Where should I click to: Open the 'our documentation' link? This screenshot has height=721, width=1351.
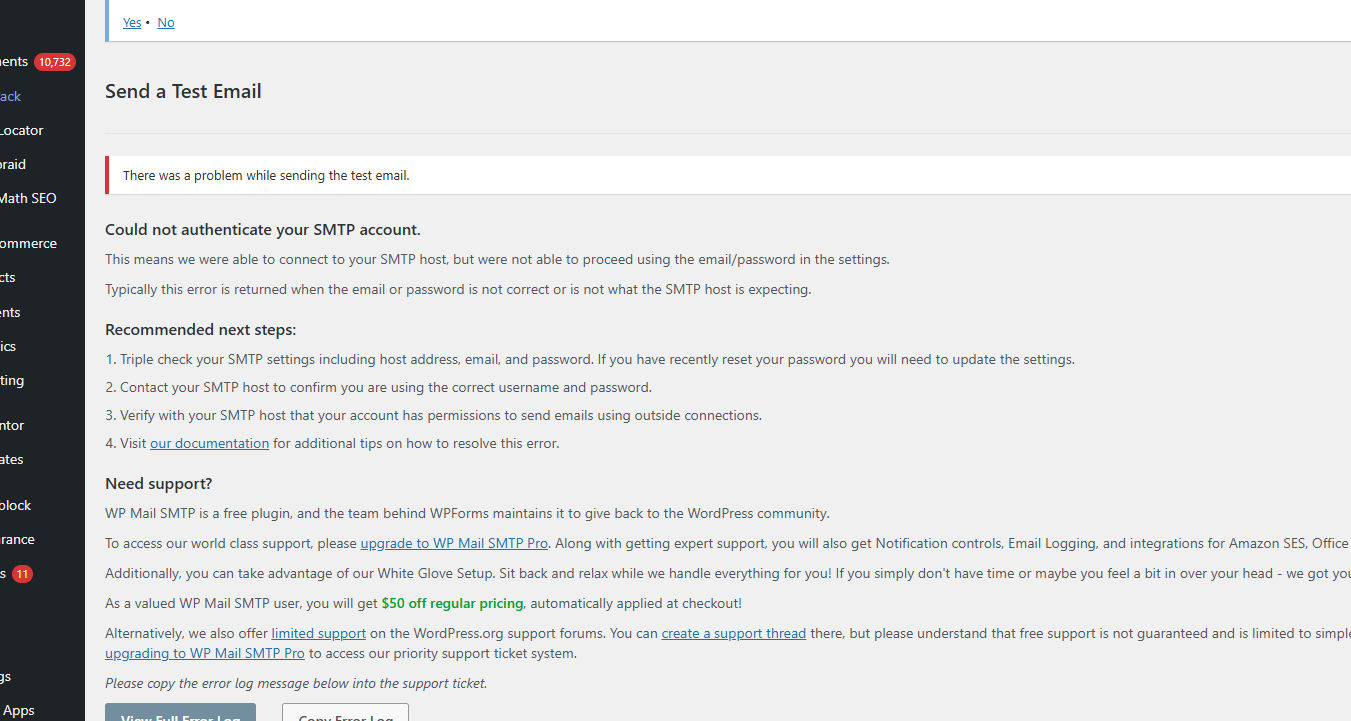(x=209, y=443)
